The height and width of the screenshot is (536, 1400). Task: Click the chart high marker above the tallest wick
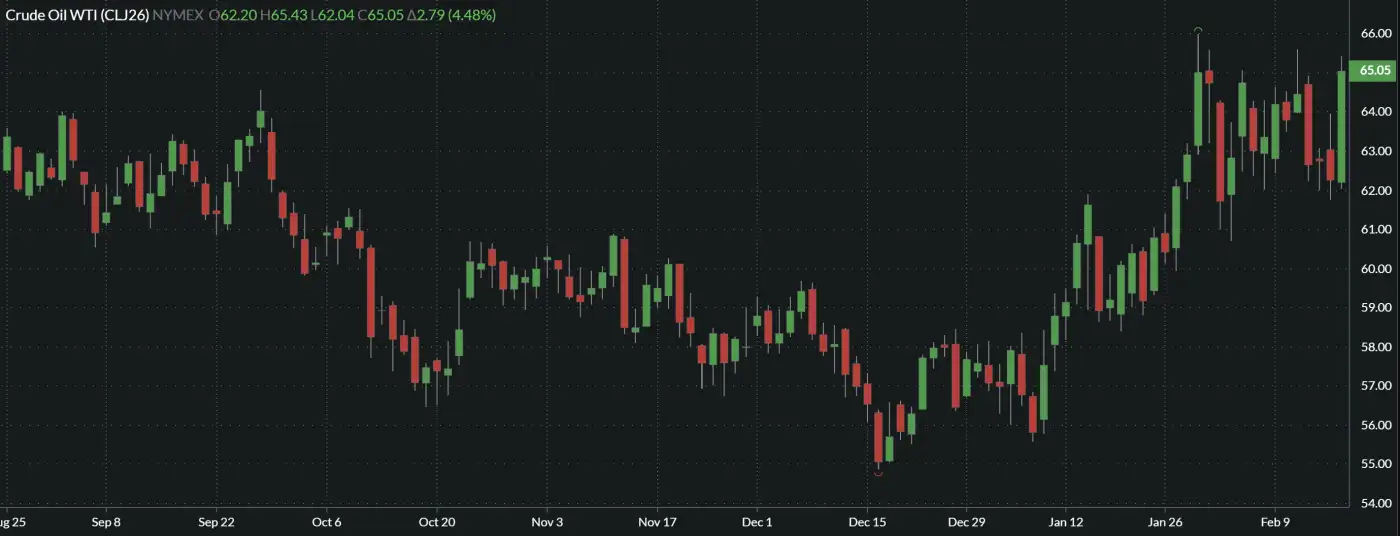(x=1198, y=31)
